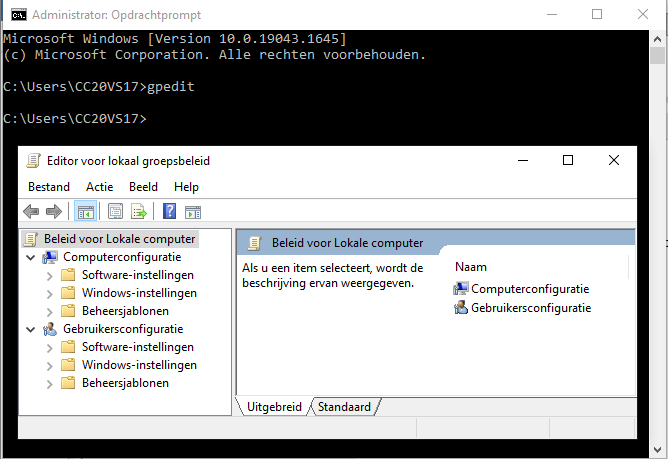Select Computerconfiguratie text in Naam list
The image size is (668, 459).
tap(530, 289)
